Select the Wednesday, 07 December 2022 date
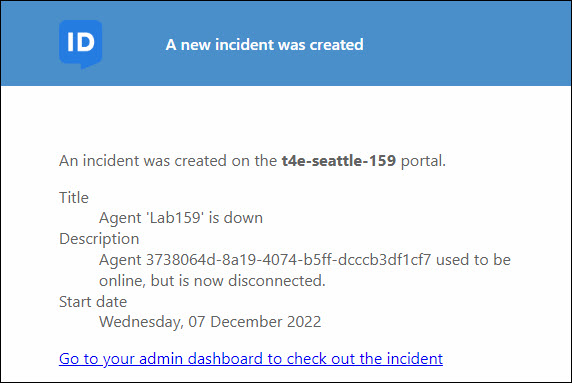 coord(210,322)
